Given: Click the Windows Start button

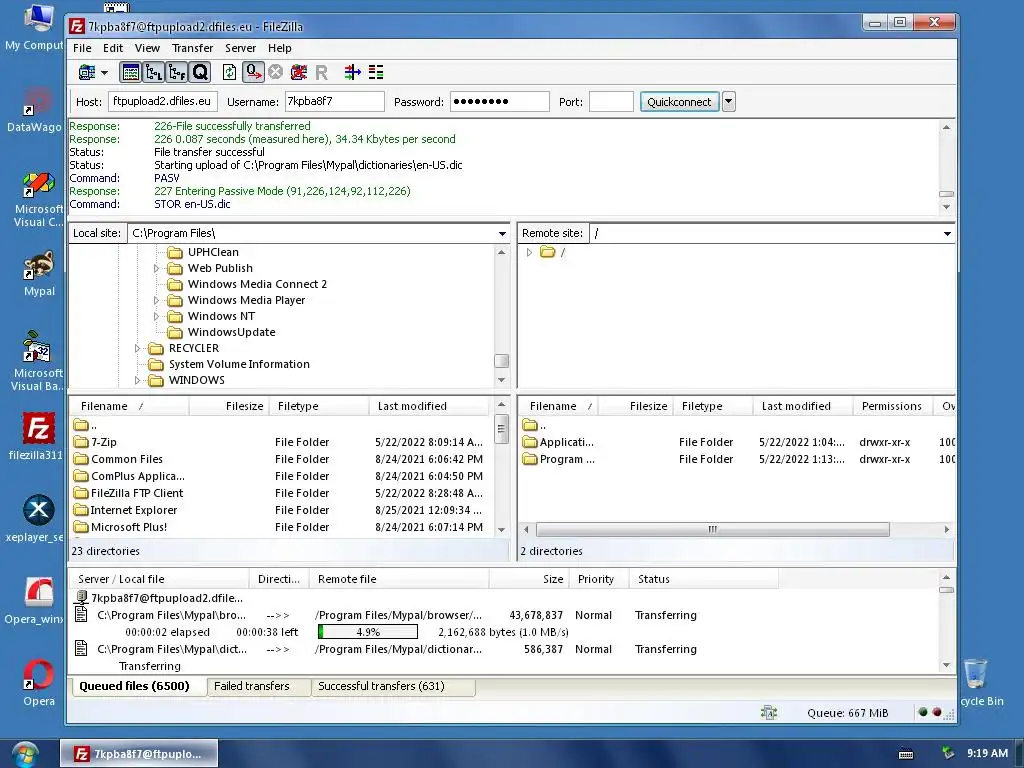Looking at the screenshot, I should pos(25,754).
